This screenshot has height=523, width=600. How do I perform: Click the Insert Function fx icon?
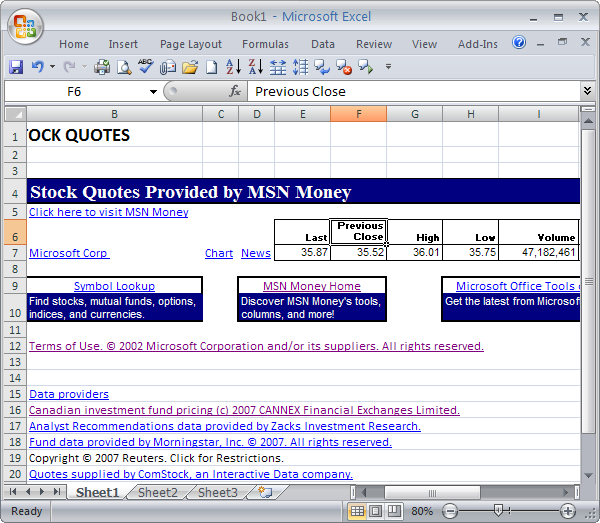pos(235,91)
